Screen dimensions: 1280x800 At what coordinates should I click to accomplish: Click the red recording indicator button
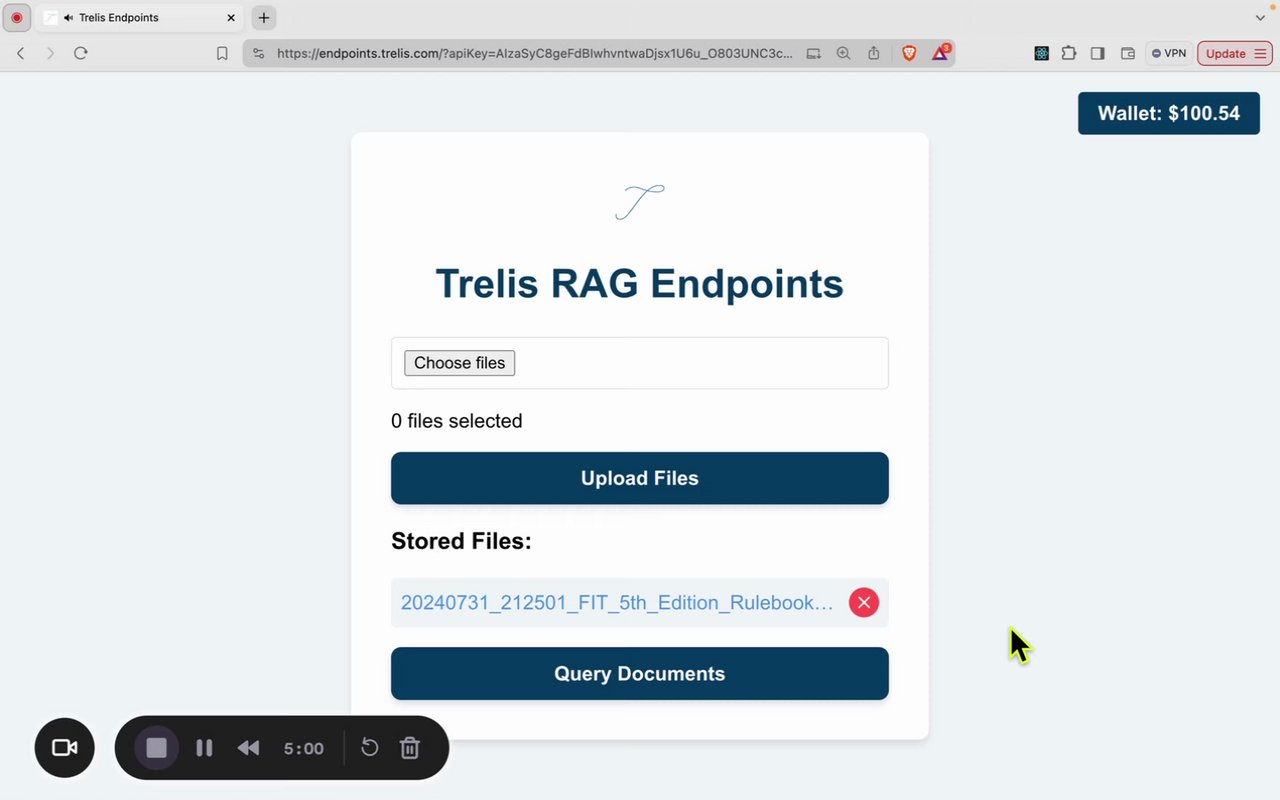(16, 18)
